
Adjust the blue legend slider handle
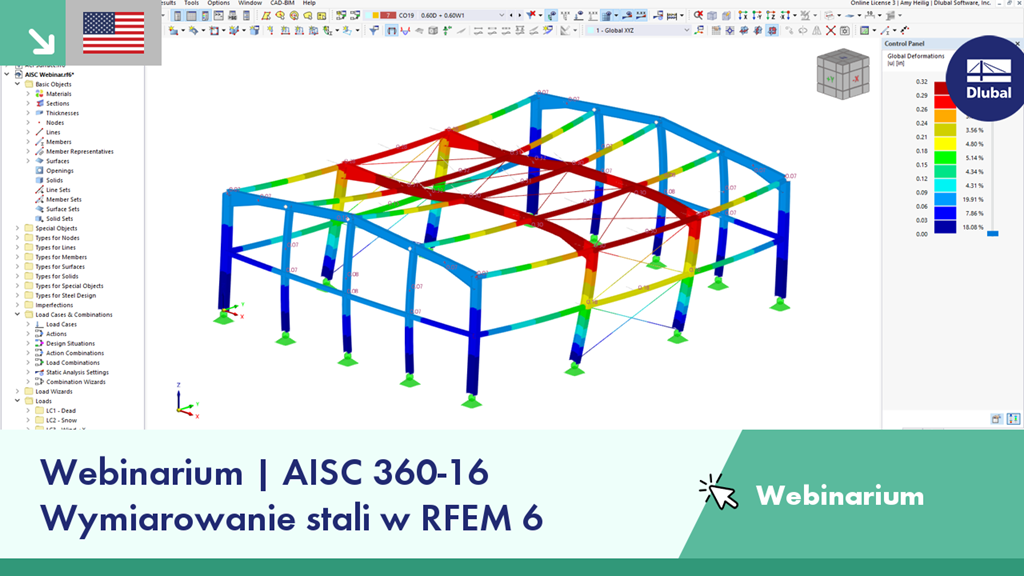[x=993, y=233]
